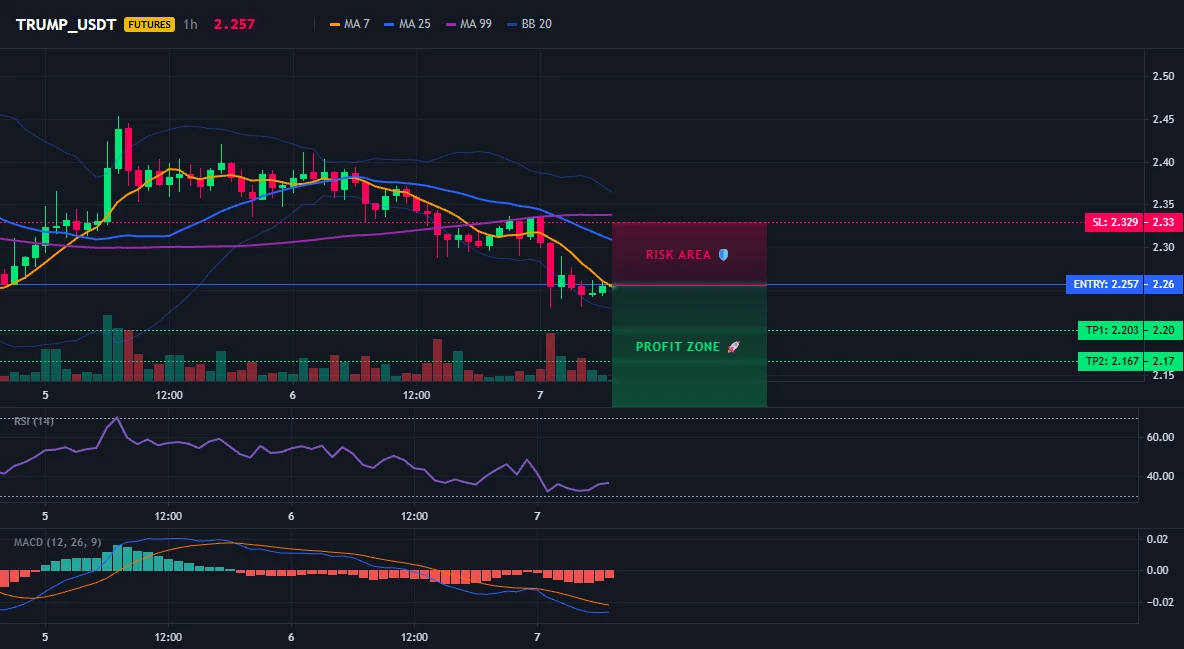The image size is (1184, 649).
Task: Click the orange MA 7 legend marker
Action: click(335, 24)
